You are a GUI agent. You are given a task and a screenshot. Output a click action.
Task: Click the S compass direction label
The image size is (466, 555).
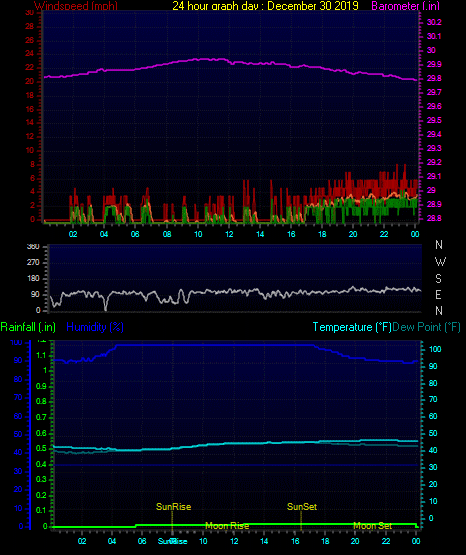[x=438, y=279]
